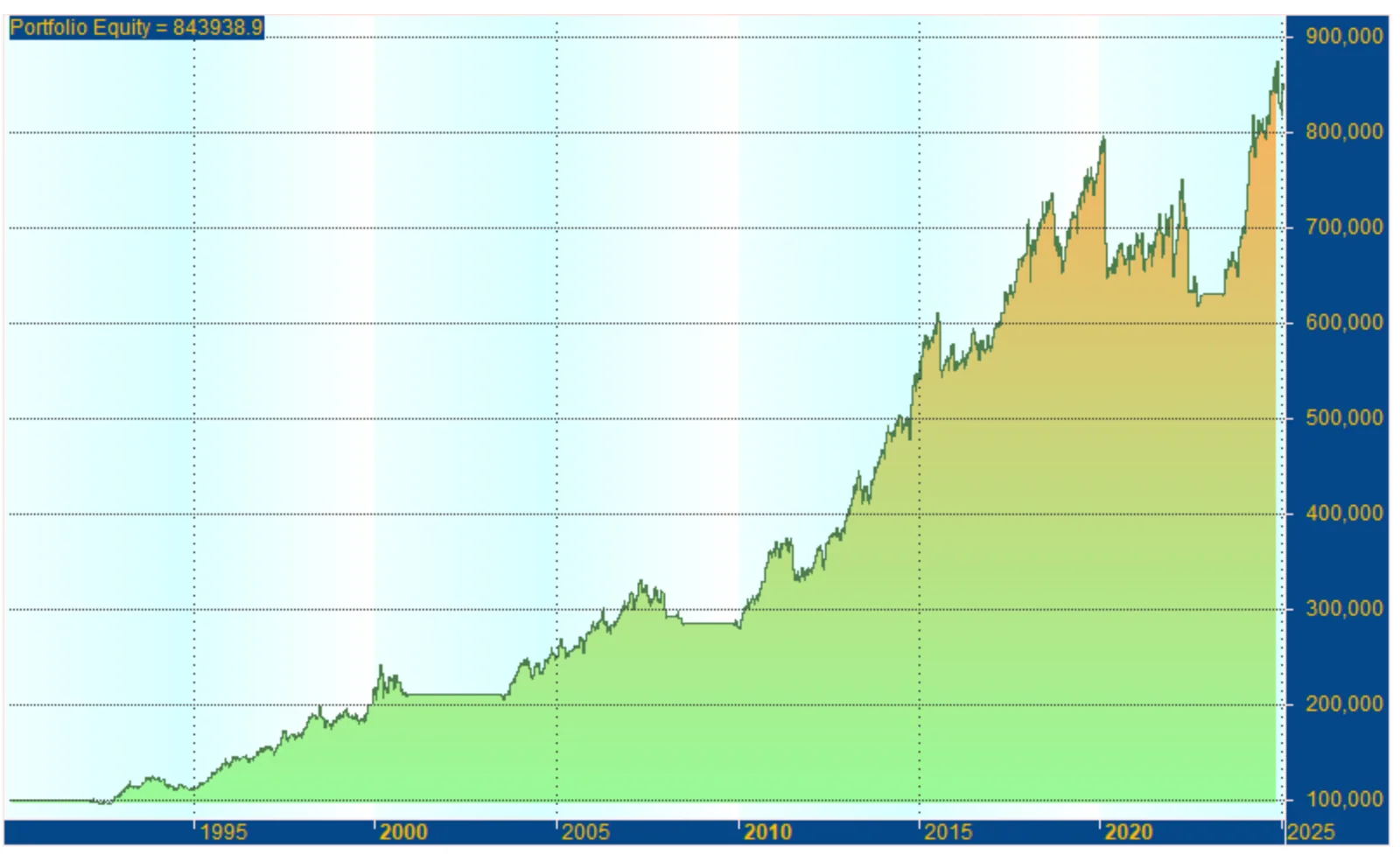Select the 600,000 axis value
1400x855 pixels.
click(1344, 322)
